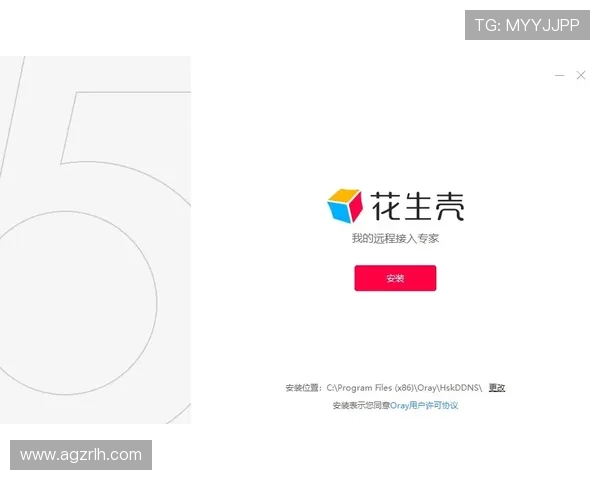Click the 我的远程接入专家 slogan text
600x480 pixels.
(395, 238)
